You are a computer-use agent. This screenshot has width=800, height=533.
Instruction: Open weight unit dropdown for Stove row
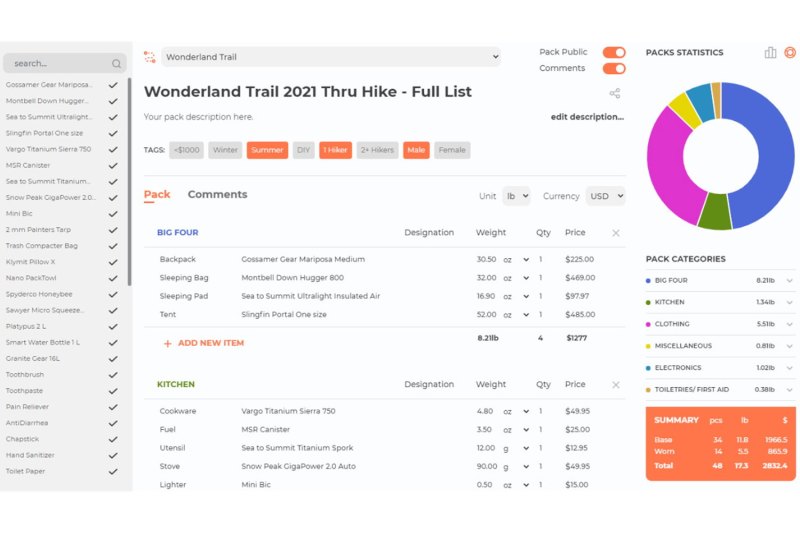click(x=516, y=466)
